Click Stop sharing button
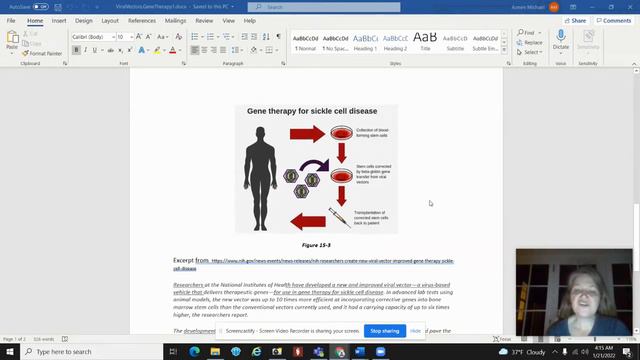640x360 pixels. tap(385, 331)
